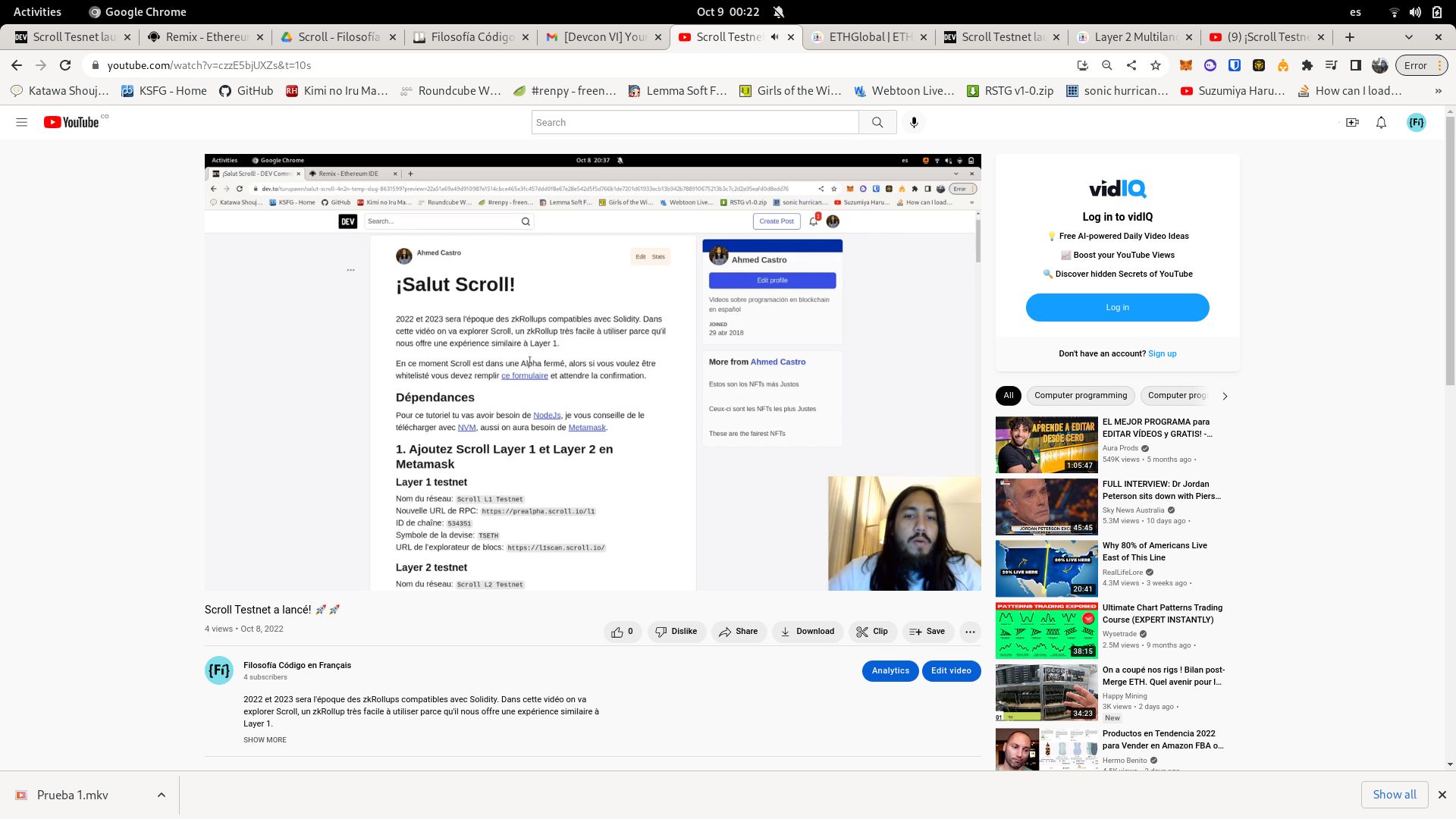This screenshot has height=819, width=1456.
Task: Open the volume system indicator
Action: (1415, 11)
